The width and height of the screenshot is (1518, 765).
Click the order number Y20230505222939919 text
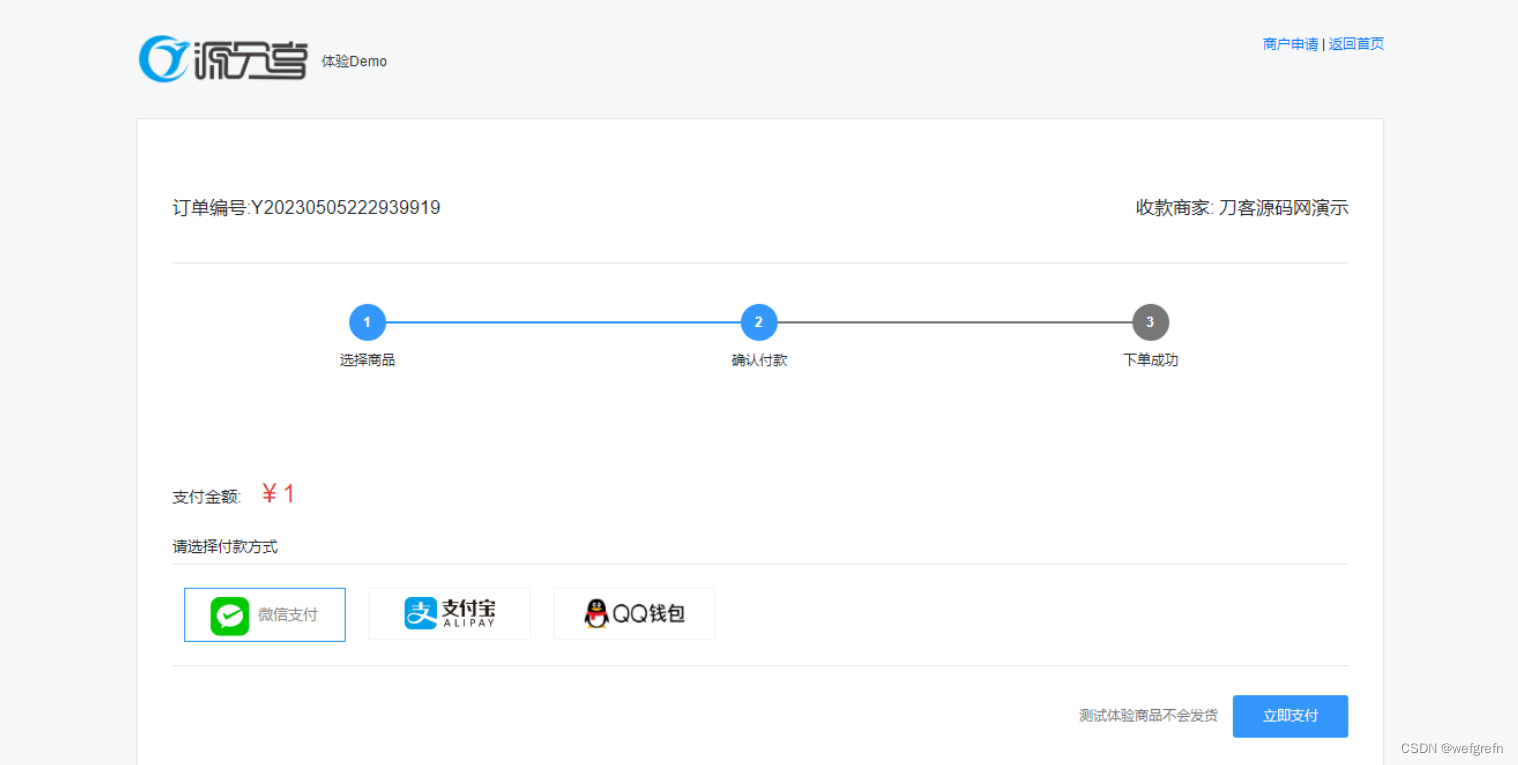(x=346, y=208)
